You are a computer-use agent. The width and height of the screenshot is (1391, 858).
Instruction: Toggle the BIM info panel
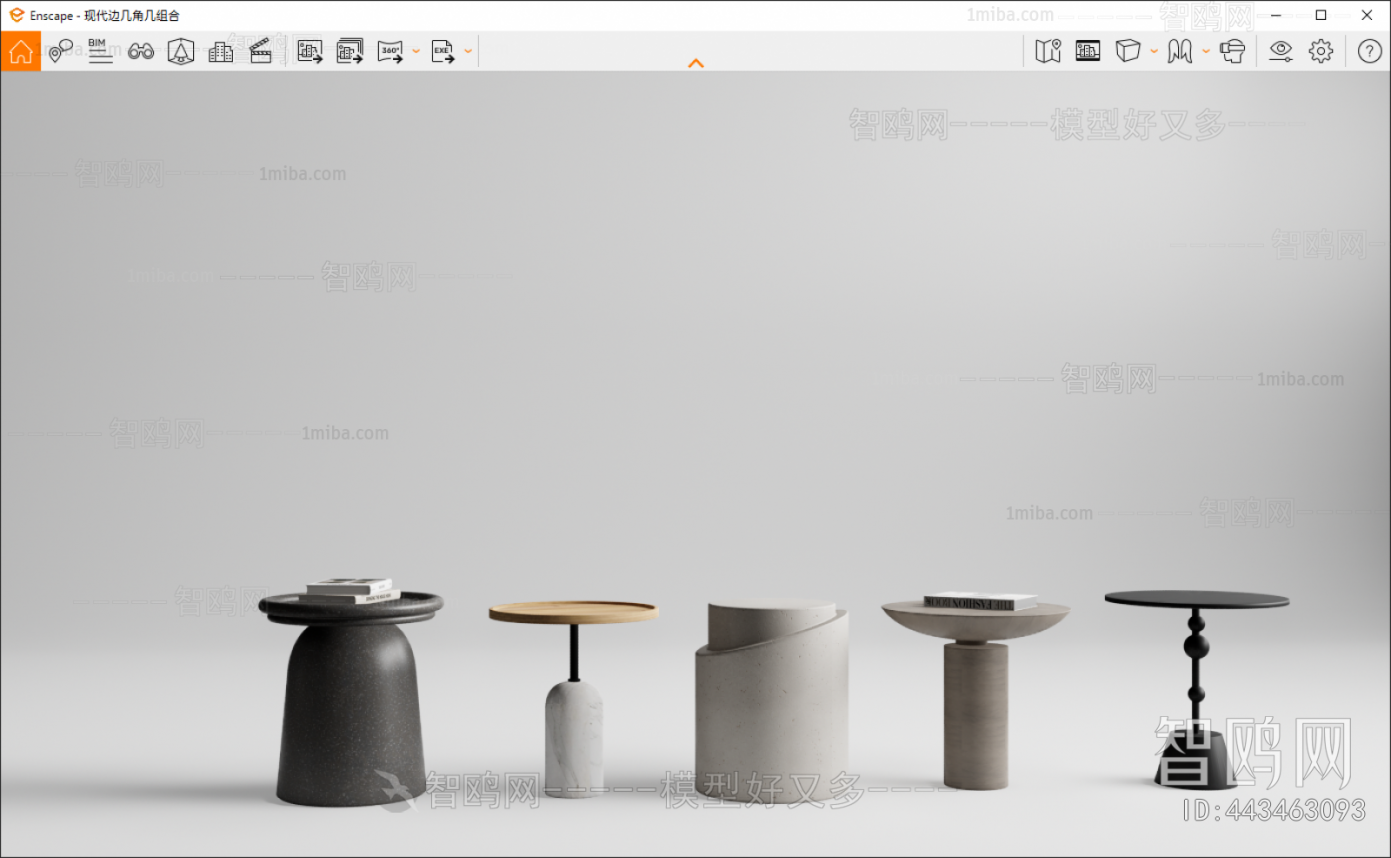coord(100,51)
